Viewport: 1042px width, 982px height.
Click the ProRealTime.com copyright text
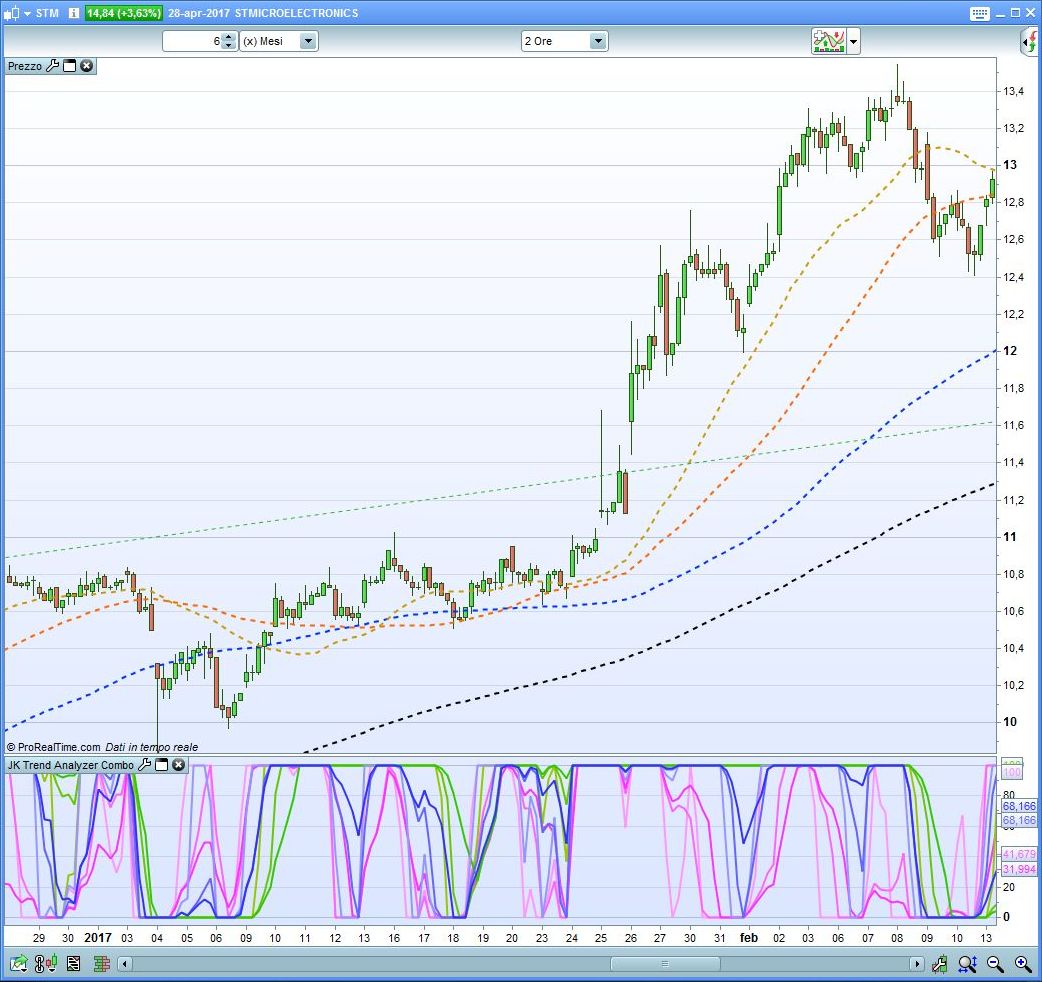(x=53, y=747)
